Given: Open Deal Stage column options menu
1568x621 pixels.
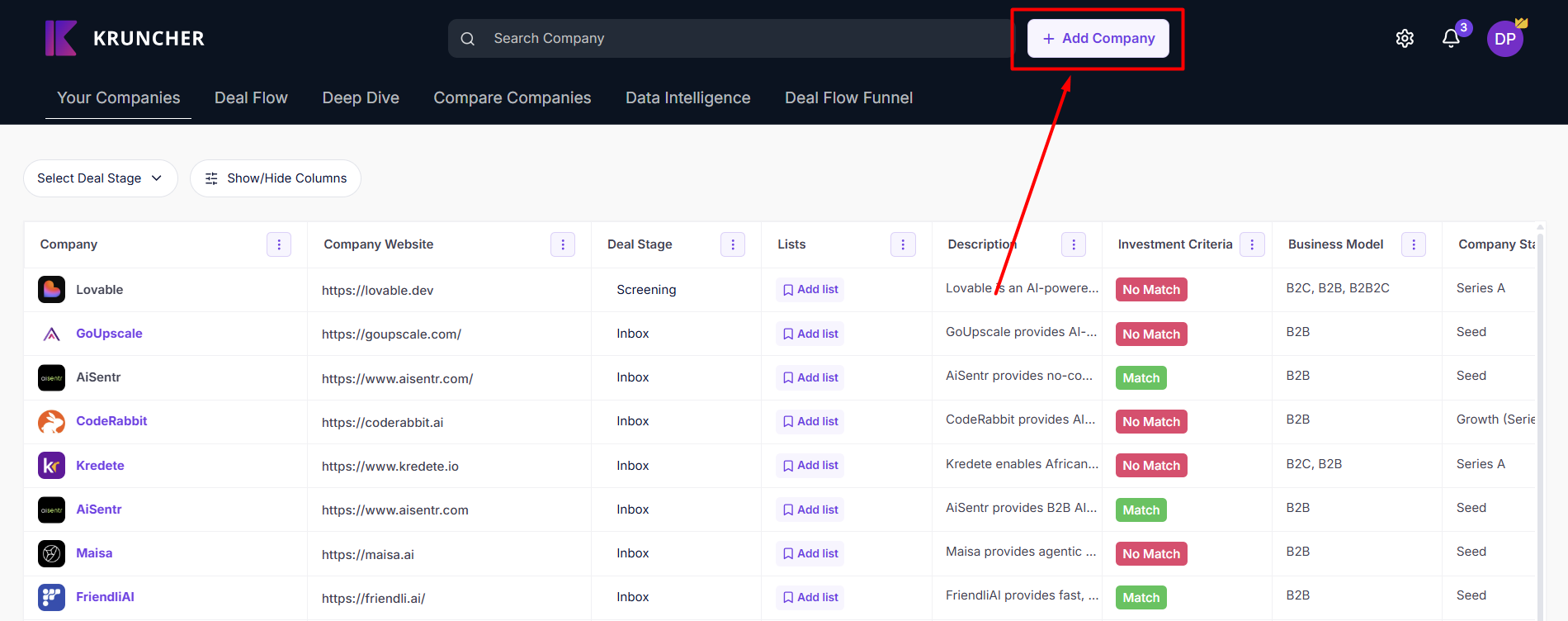Looking at the screenshot, I should tap(733, 244).
